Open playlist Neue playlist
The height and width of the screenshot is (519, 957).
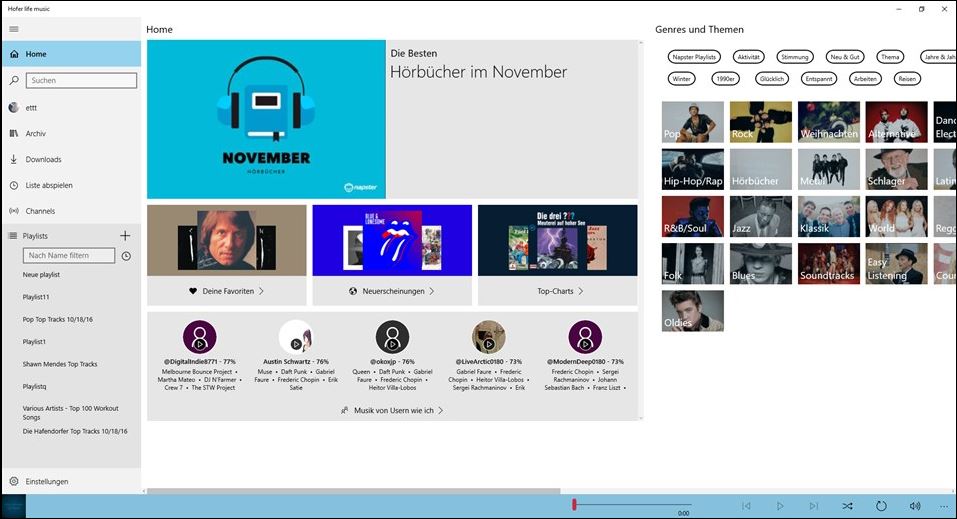(x=41, y=275)
